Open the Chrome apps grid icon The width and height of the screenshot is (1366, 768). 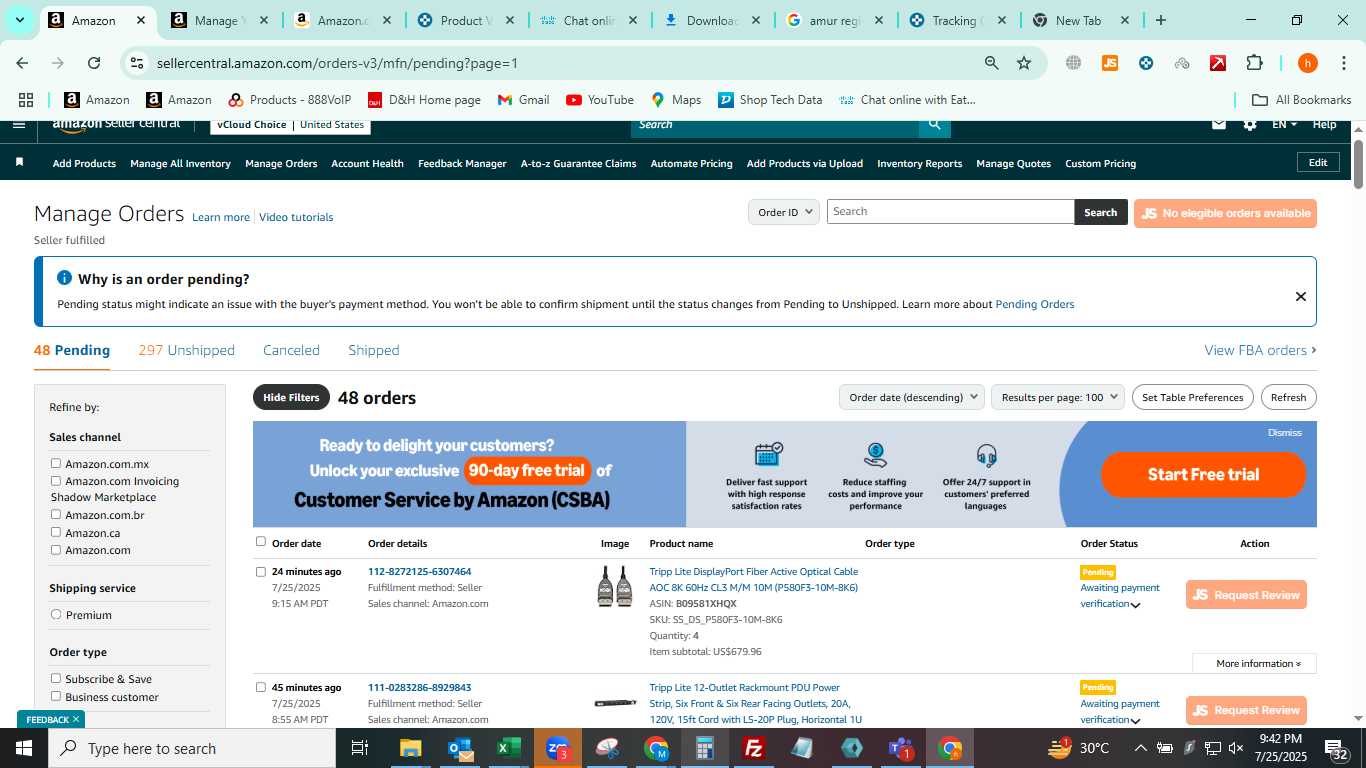point(26,100)
